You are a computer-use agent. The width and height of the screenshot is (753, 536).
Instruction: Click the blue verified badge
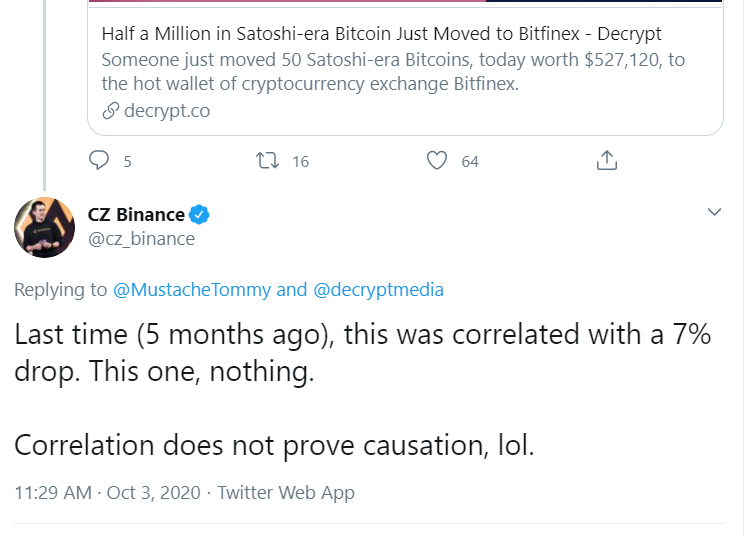pyautogui.click(x=200, y=214)
